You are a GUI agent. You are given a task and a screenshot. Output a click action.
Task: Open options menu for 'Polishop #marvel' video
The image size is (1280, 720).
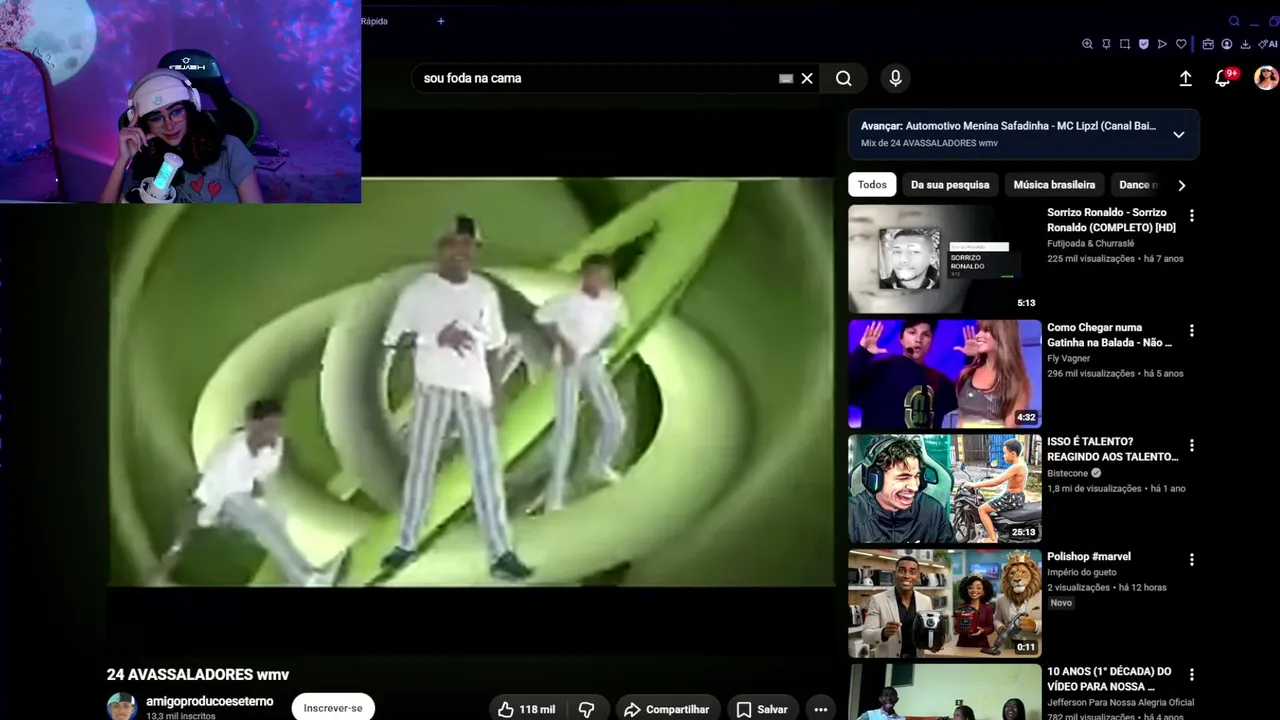point(1191,560)
